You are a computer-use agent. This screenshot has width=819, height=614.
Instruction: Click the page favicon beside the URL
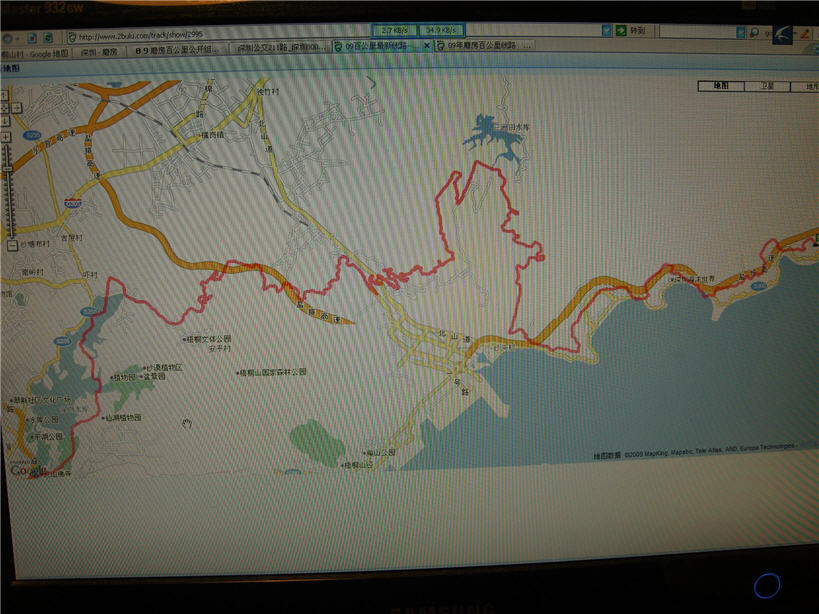(x=73, y=37)
